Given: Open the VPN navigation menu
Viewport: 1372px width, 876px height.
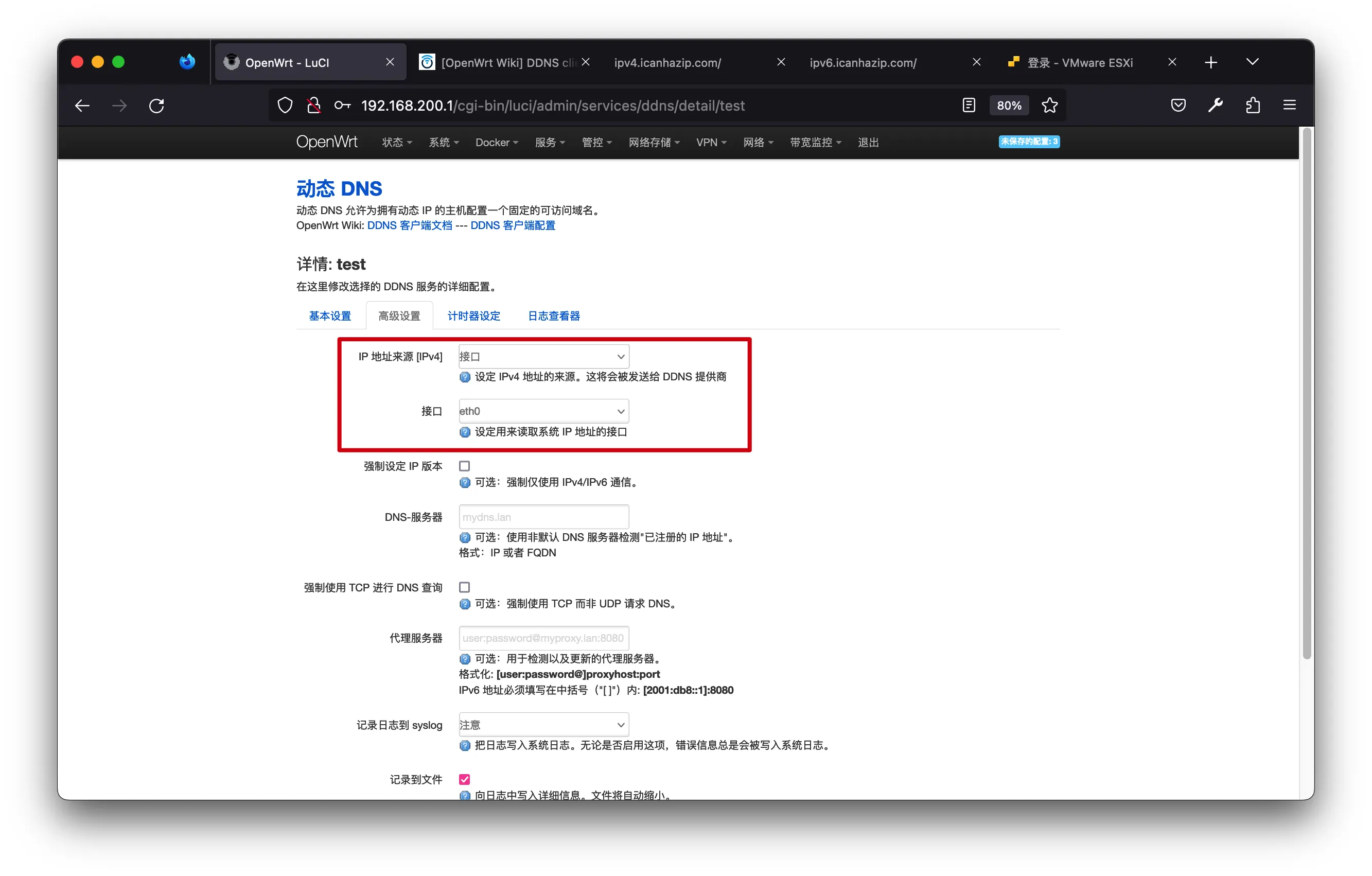Looking at the screenshot, I should coord(711,143).
